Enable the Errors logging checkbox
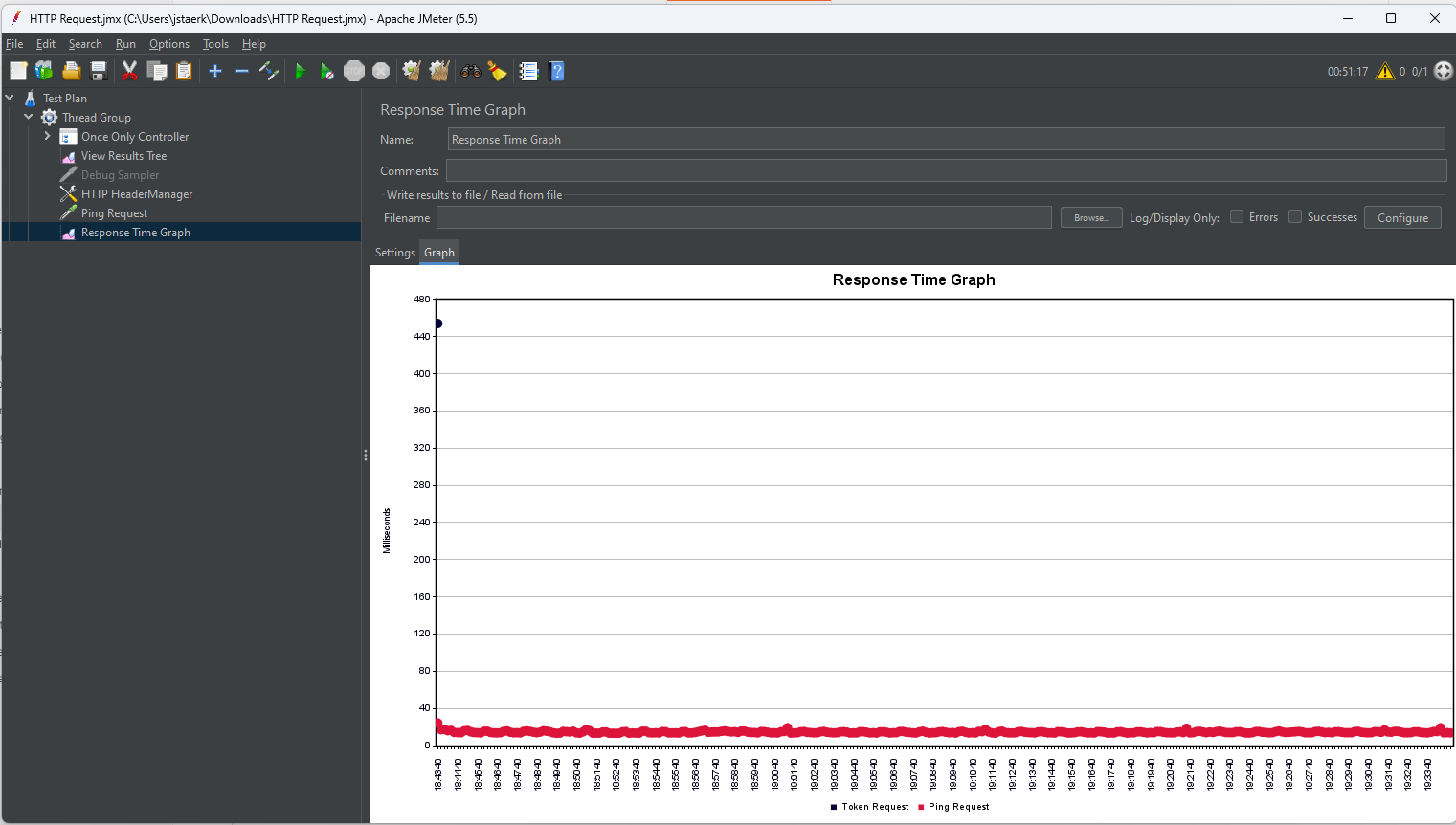 [x=1235, y=216]
